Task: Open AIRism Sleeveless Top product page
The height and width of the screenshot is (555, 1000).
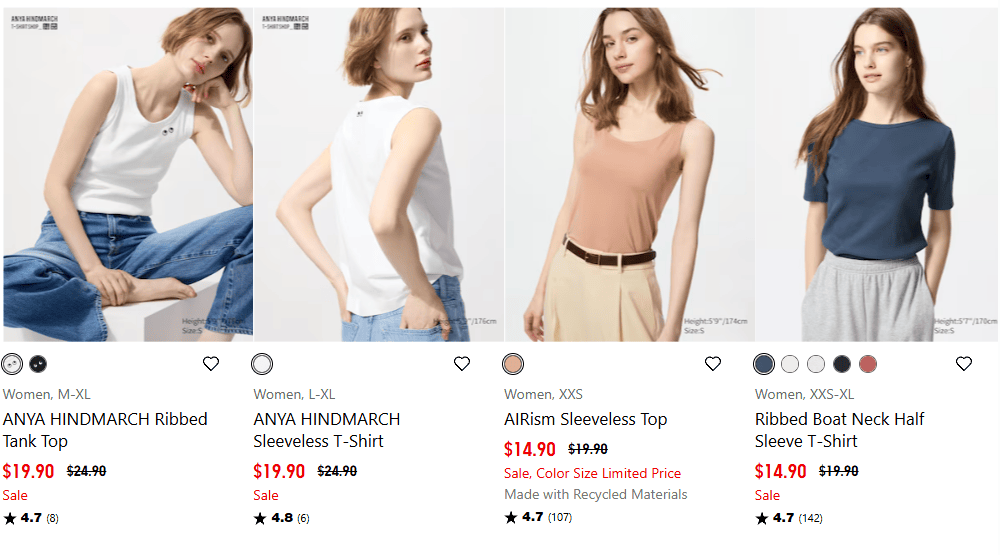Action: [x=586, y=419]
